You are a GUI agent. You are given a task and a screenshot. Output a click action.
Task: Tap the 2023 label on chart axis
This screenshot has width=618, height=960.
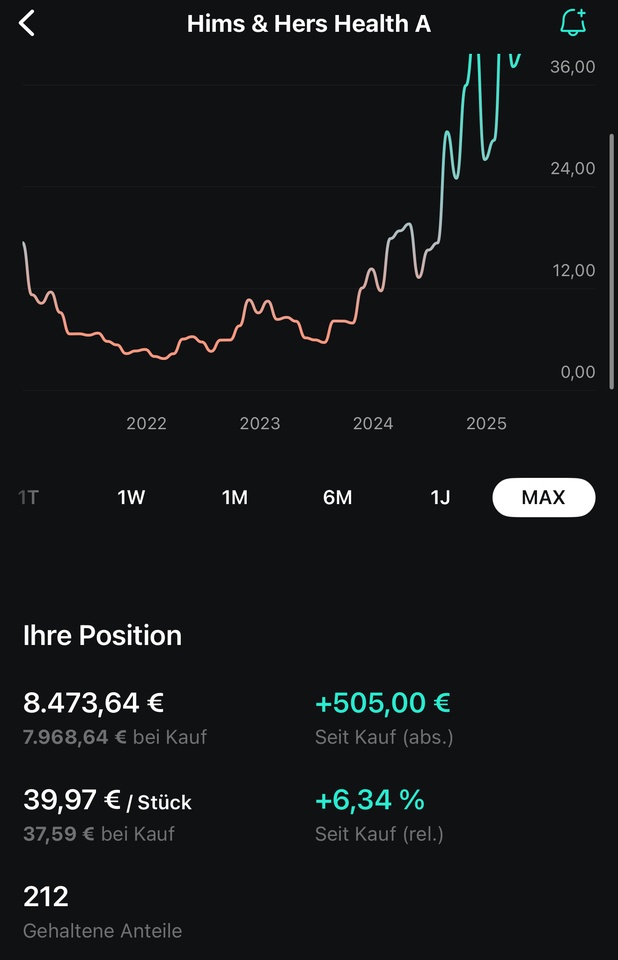(x=260, y=424)
